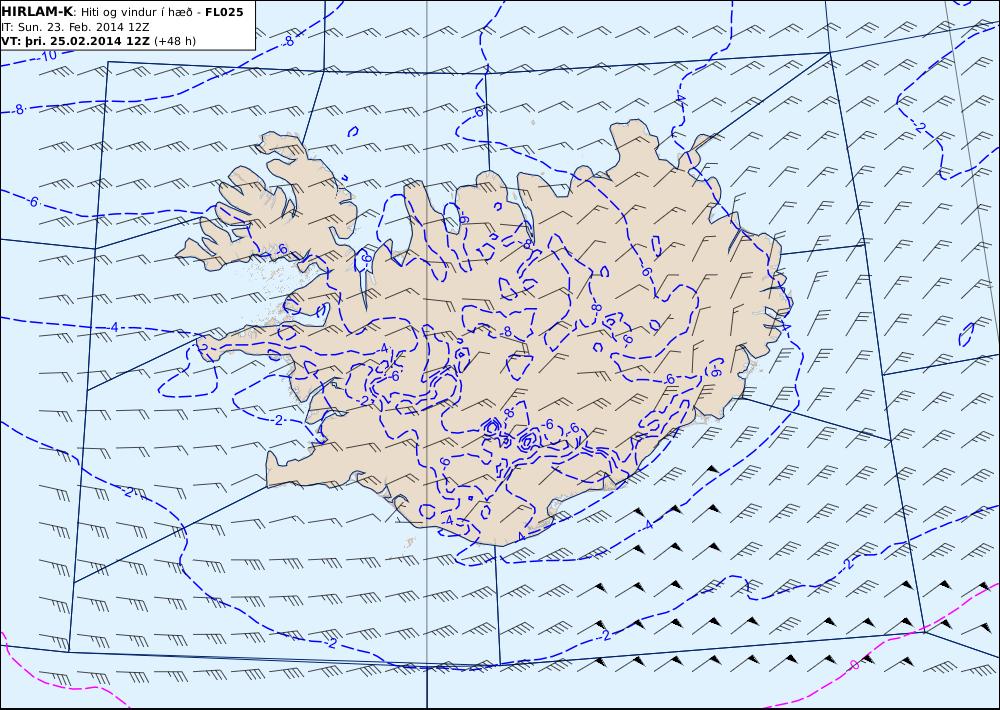Select the 'IT: Sun. 23. Feb. 2014 12Z' line

click(75, 27)
